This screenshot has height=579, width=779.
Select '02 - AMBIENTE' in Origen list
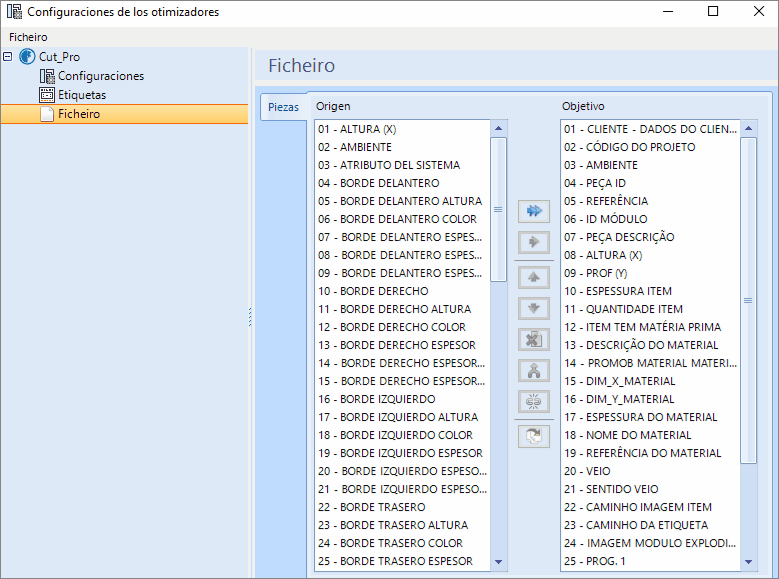tap(402, 147)
